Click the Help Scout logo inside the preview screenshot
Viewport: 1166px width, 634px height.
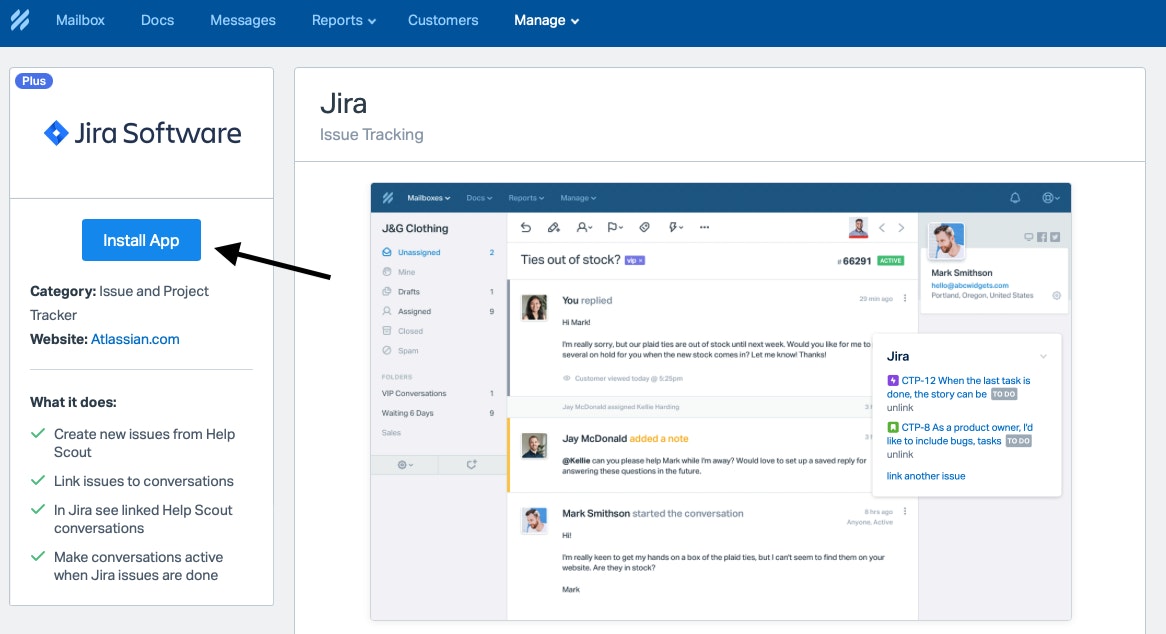tap(387, 198)
